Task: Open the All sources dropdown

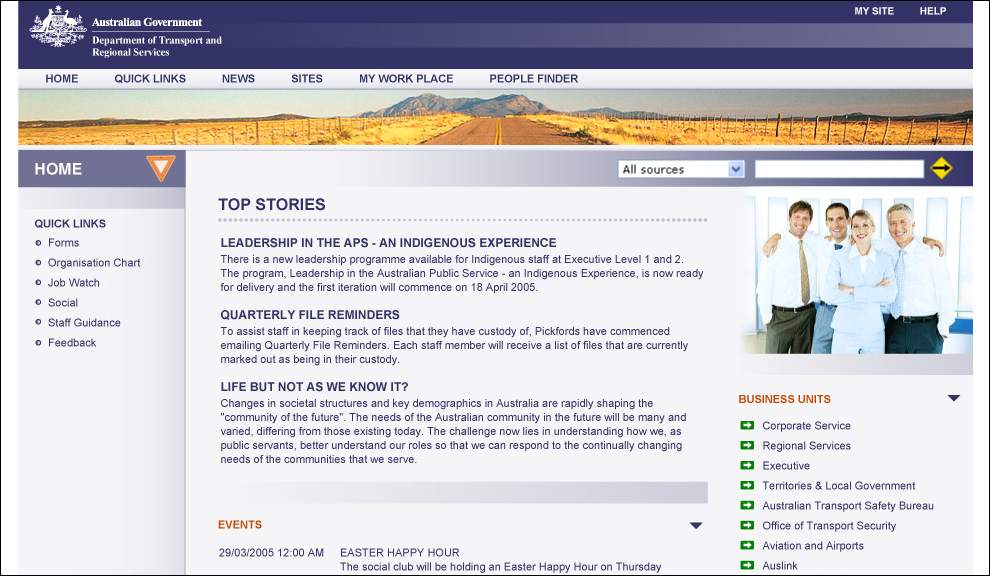Action: (x=681, y=169)
